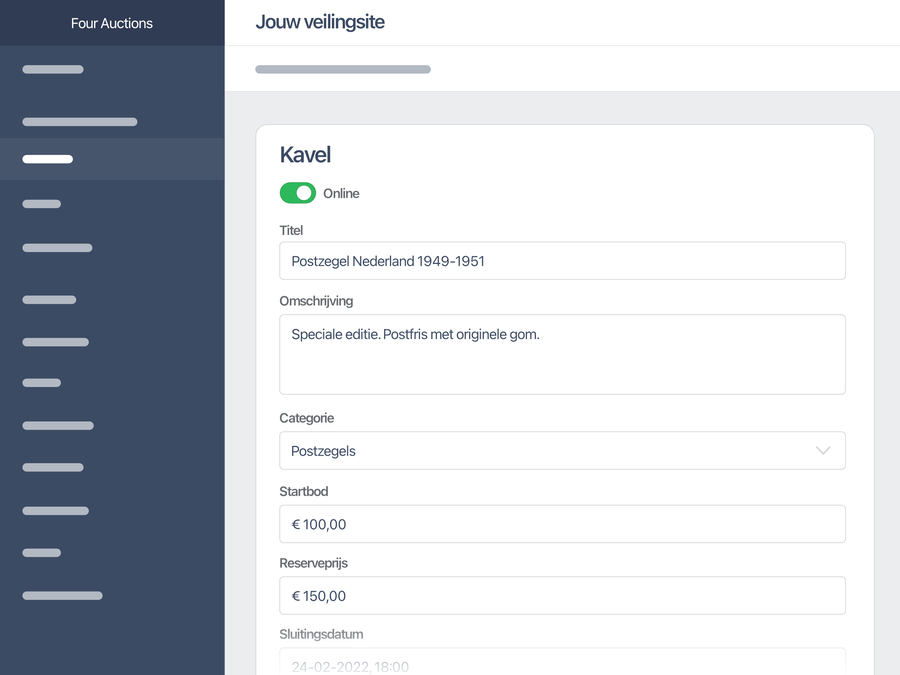This screenshot has height=675, width=900.
Task: Click the Kavel form heading
Action: tap(305, 155)
